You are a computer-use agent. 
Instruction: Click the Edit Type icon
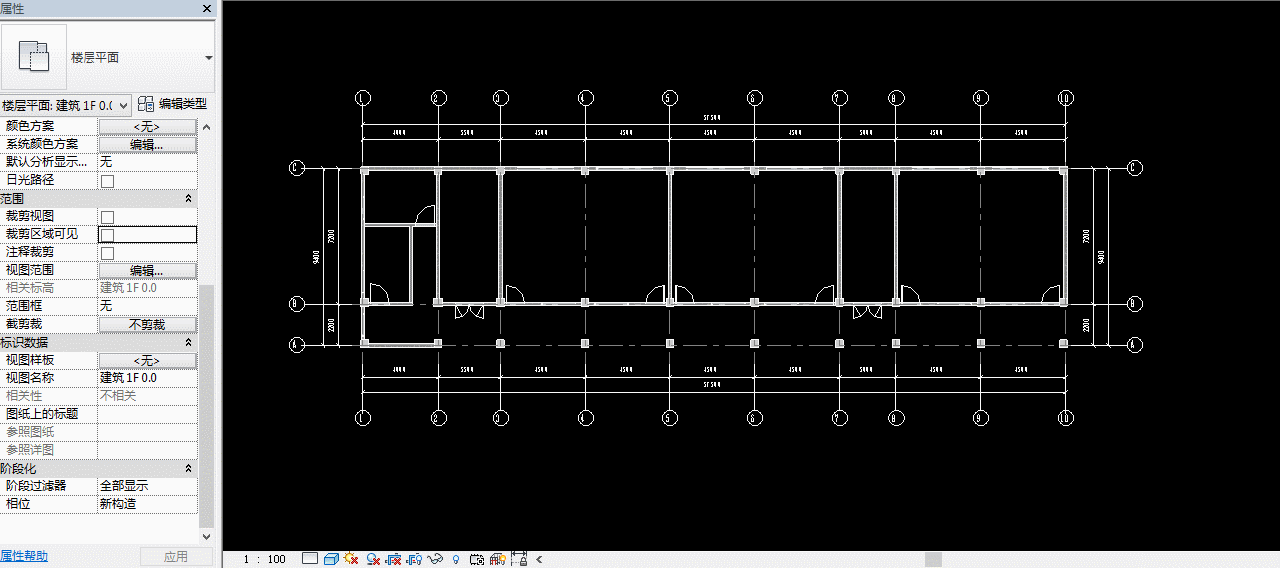pos(146,104)
